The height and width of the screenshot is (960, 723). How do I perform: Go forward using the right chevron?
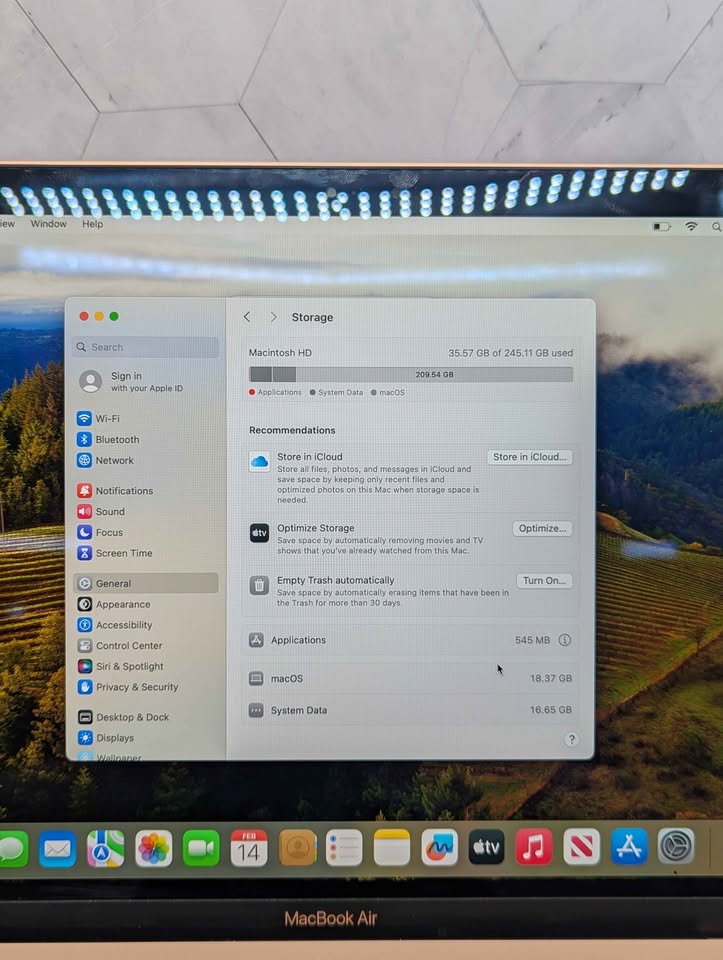(x=273, y=317)
